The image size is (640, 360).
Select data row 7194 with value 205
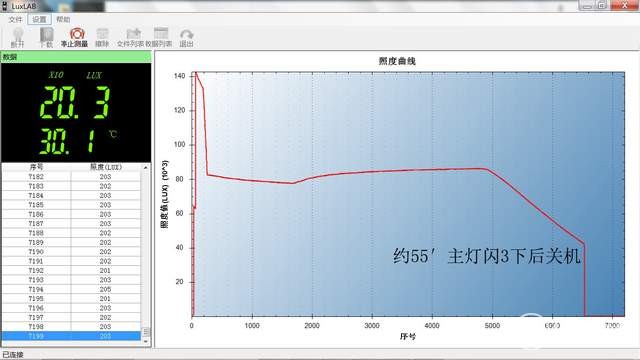(x=71, y=289)
